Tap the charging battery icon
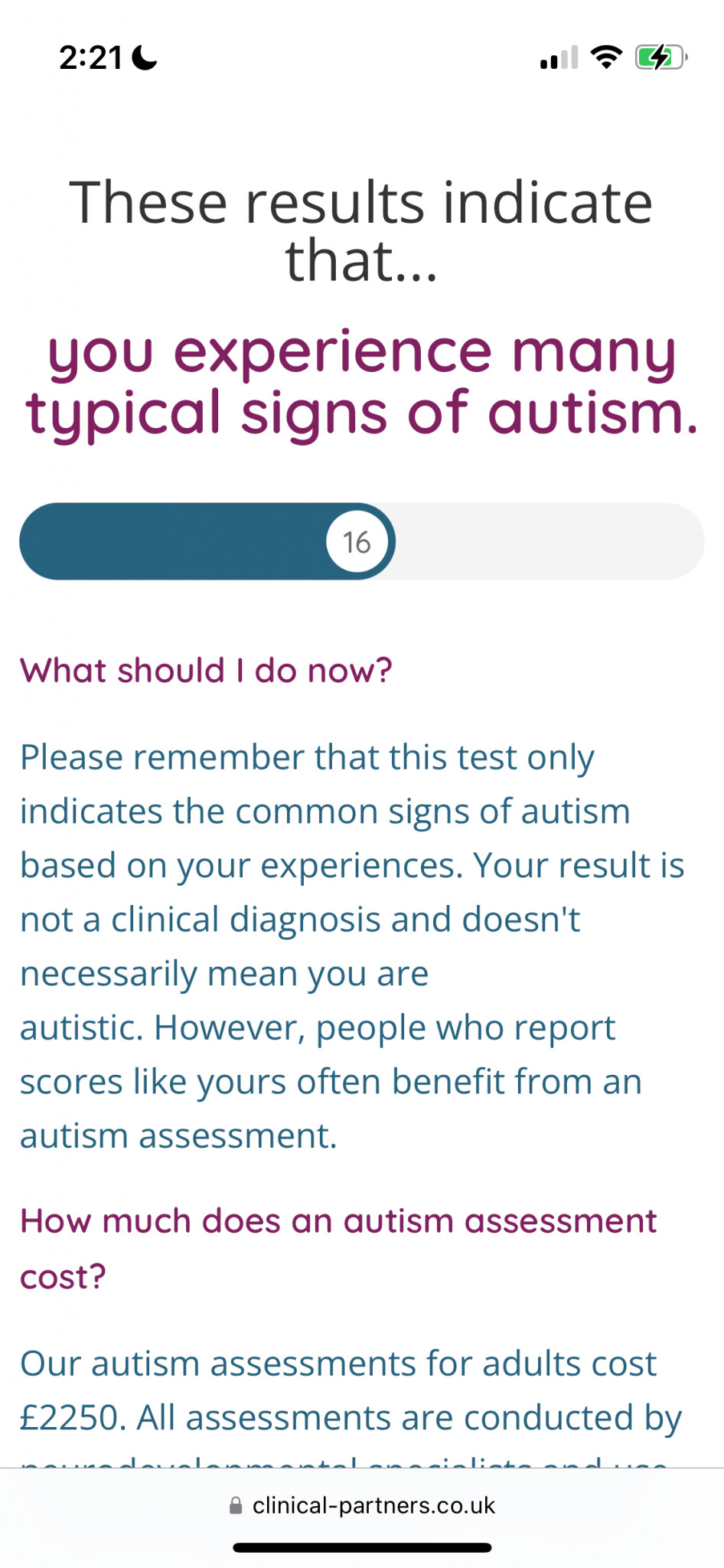Screen dimensions: 724x1568 click(x=660, y=57)
